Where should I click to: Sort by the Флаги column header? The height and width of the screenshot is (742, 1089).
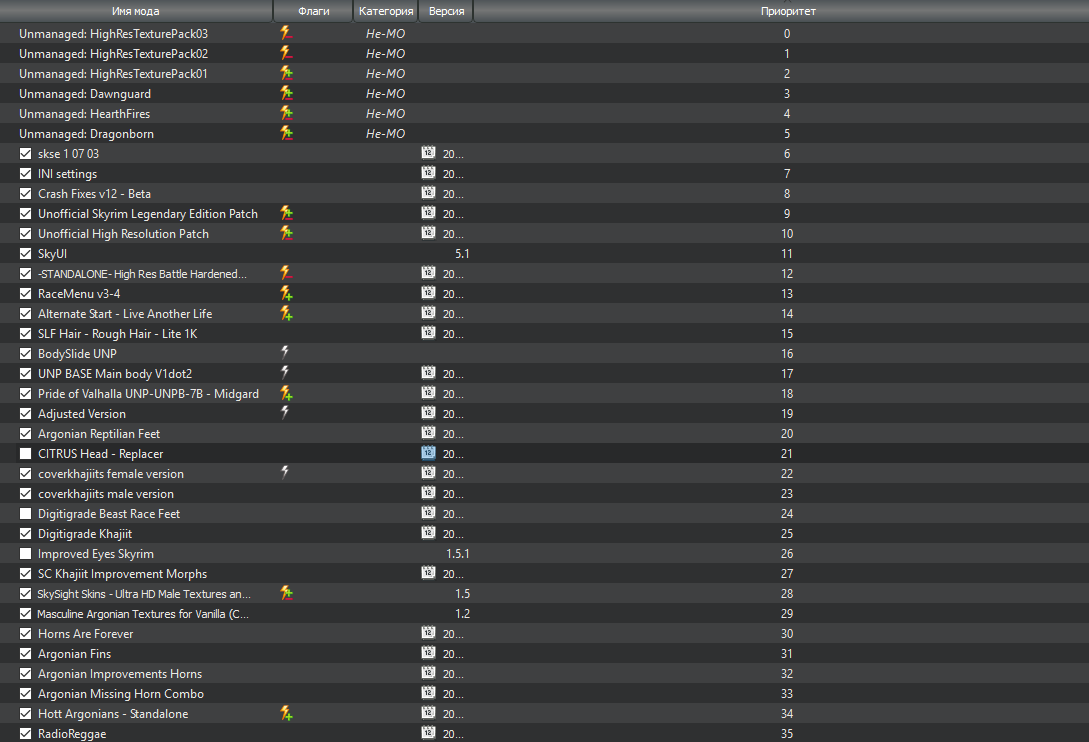314,11
